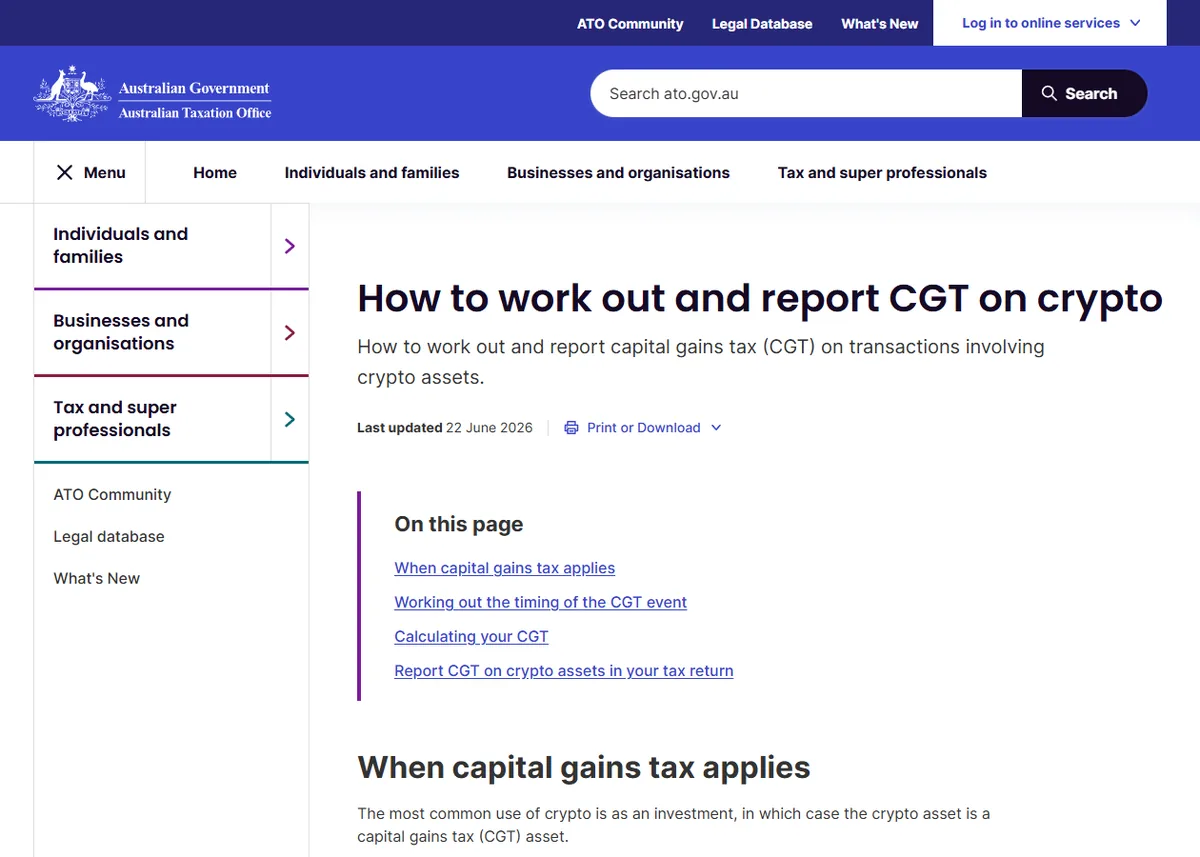Open the Log in to online services dropdown
Image resolution: width=1200 pixels, height=857 pixels.
pyautogui.click(x=1050, y=23)
